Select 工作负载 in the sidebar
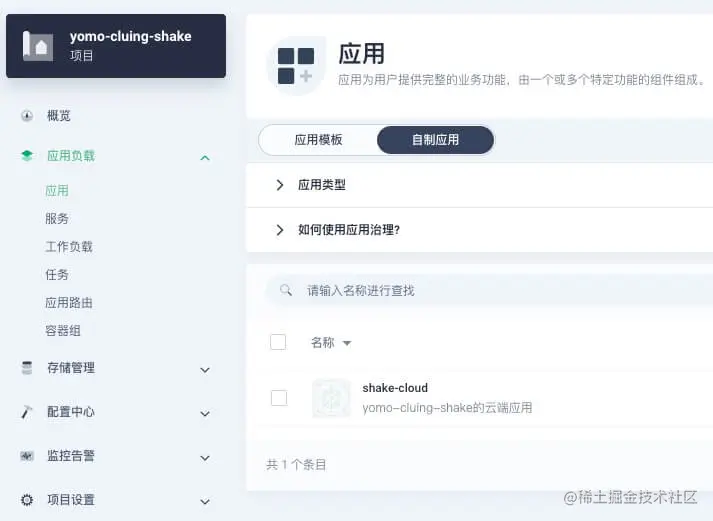This screenshot has height=521, width=713. 69,246
